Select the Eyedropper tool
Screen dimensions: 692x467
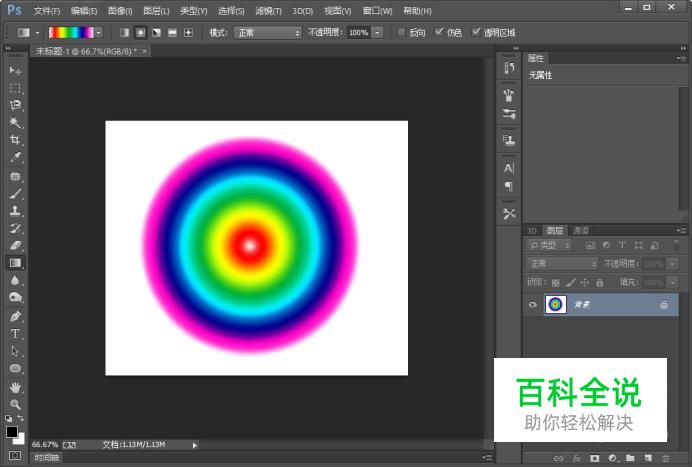[x=15, y=158]
